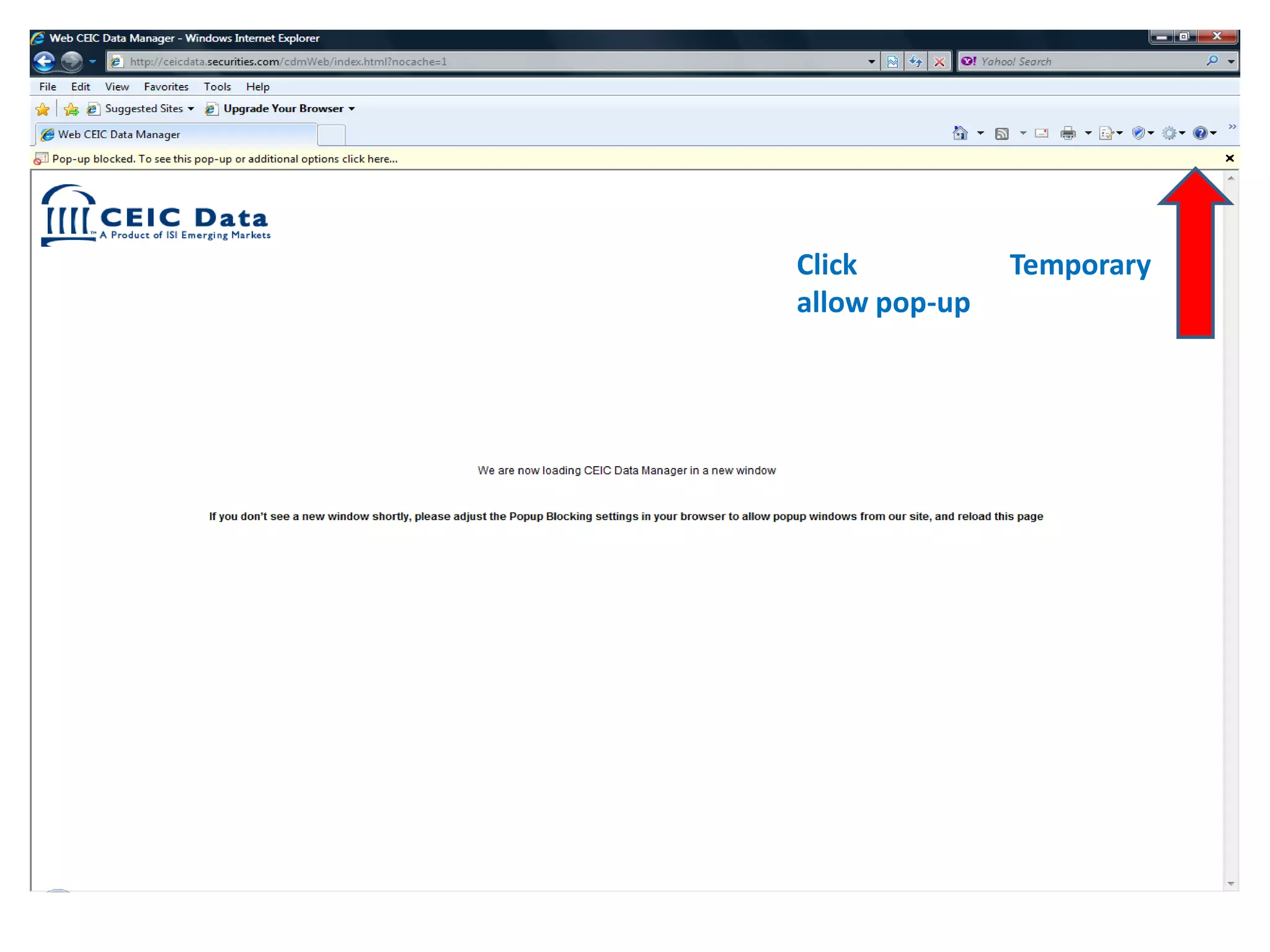Click the Favorites star icon

(x=43, y=109)
